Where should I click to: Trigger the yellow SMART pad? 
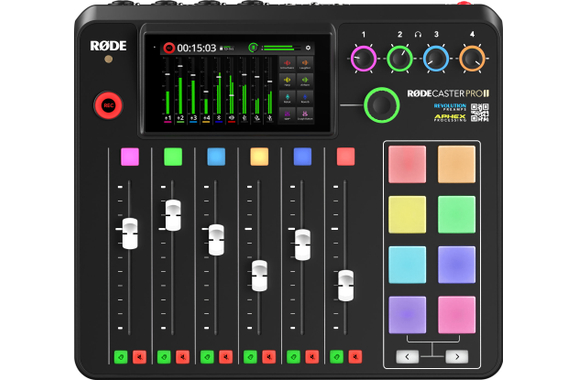point(407,215)
